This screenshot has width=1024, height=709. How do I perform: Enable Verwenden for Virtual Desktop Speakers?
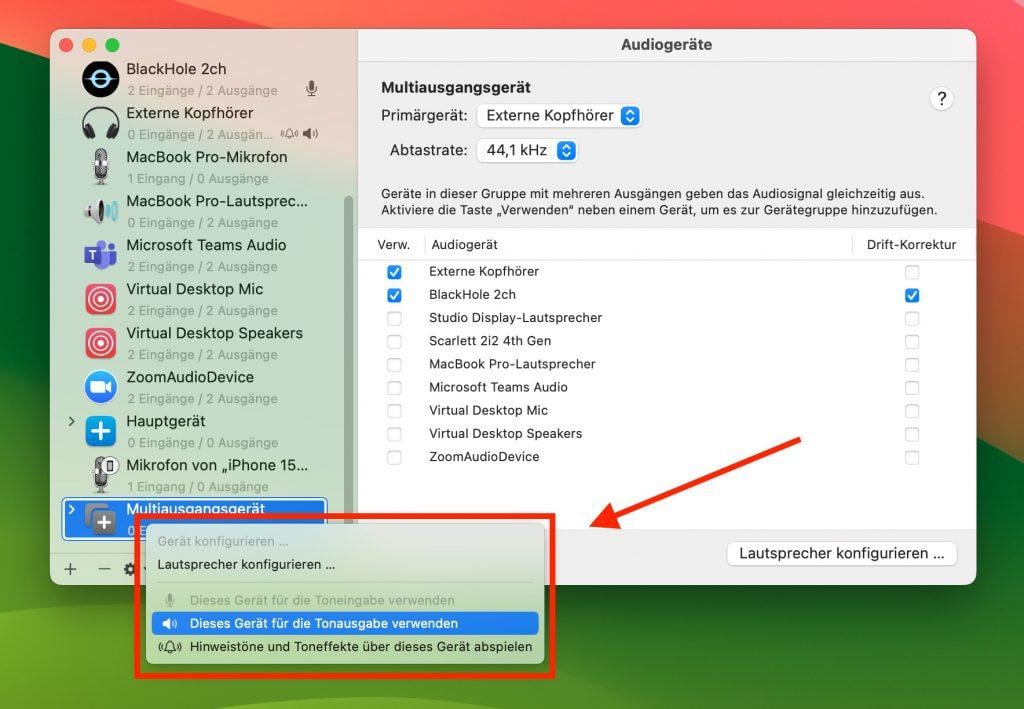[x=394, y=434]
